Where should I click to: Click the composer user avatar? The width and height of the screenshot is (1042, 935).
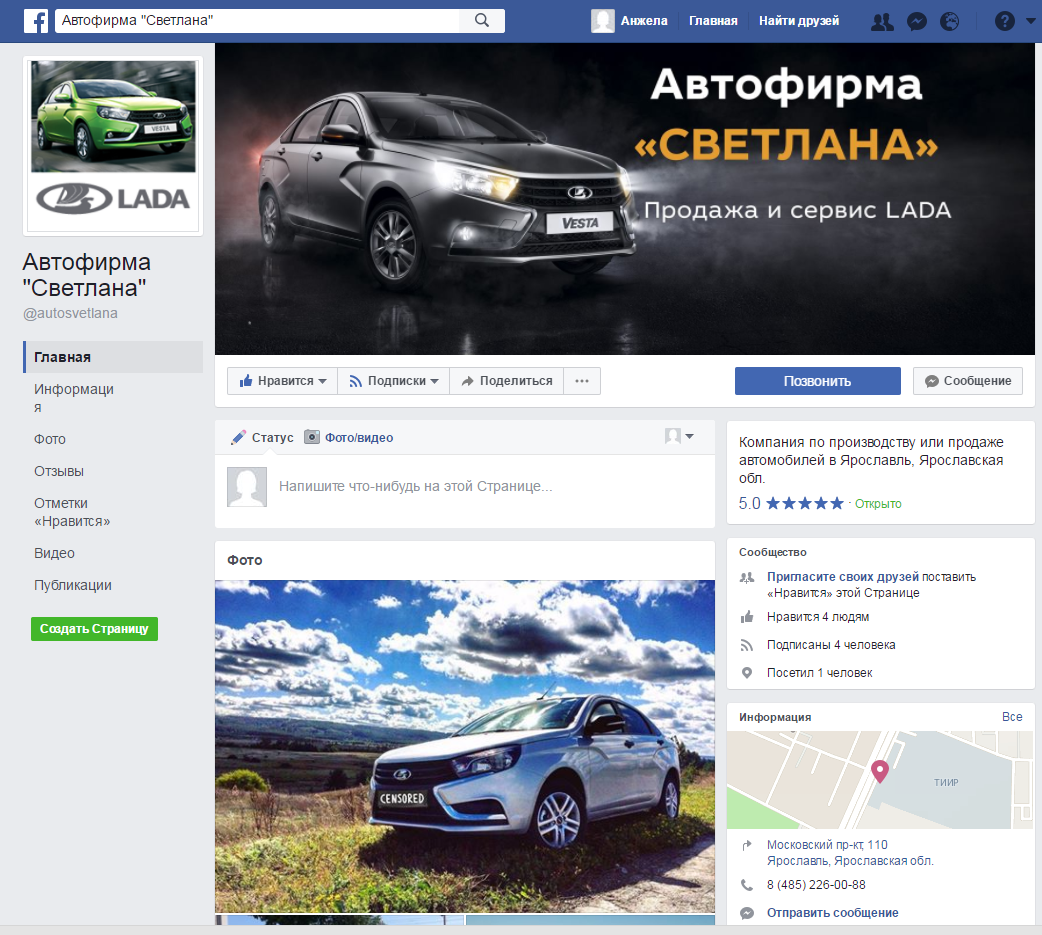click(247, 486)
